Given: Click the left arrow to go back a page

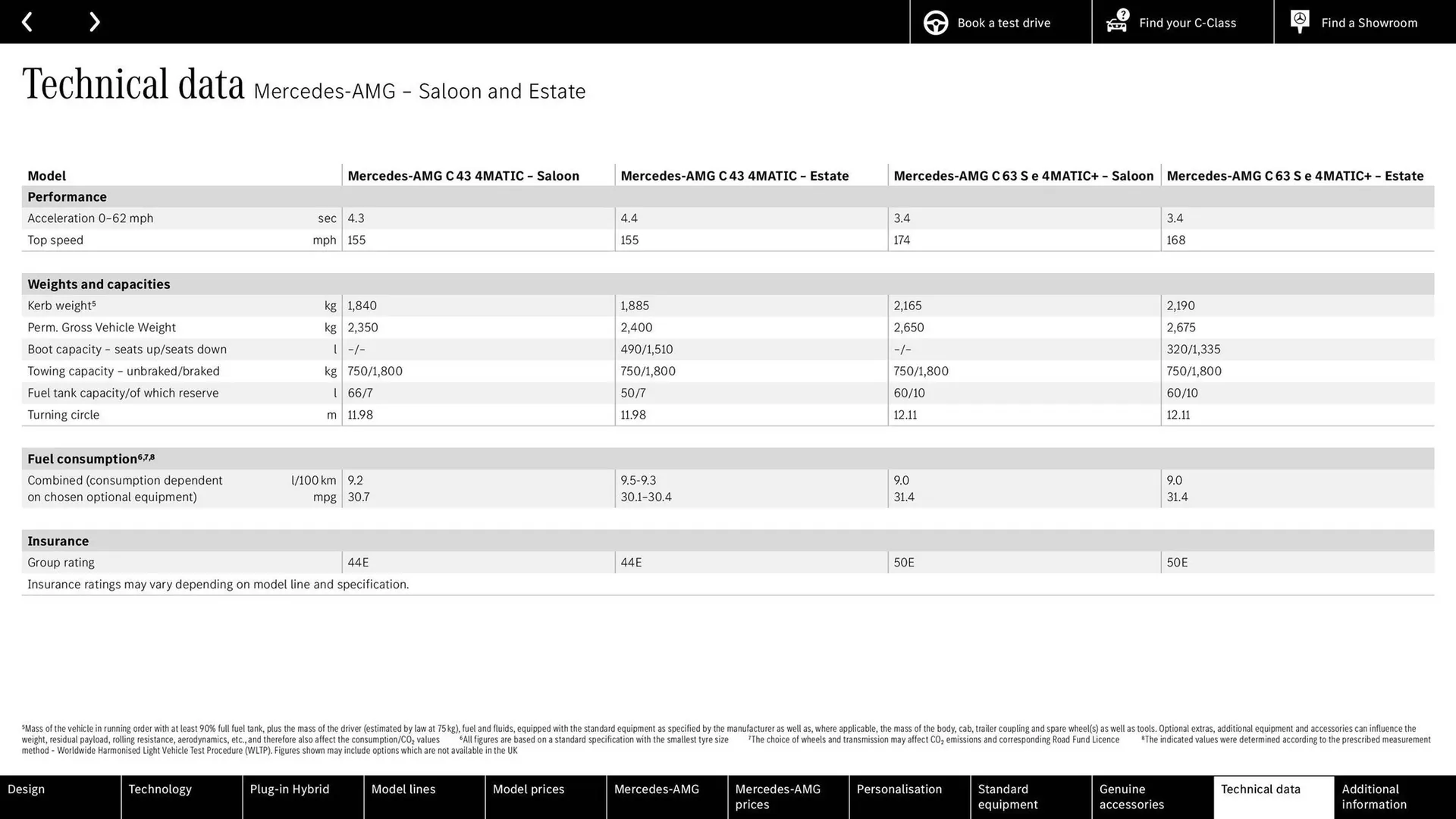Looking at the screenshot, I should tap(27, 21).
